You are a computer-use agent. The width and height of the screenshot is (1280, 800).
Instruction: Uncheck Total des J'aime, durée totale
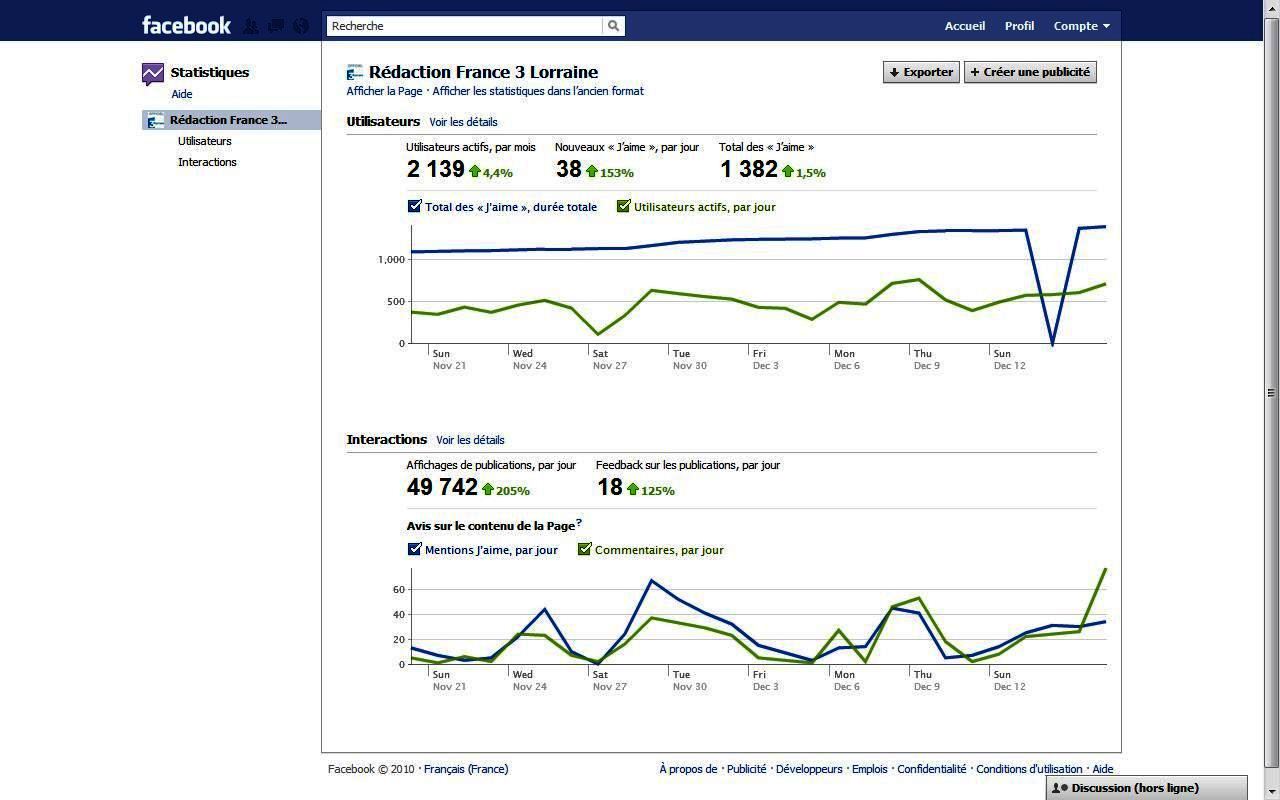pyautogui.click(x=414, y=206)
